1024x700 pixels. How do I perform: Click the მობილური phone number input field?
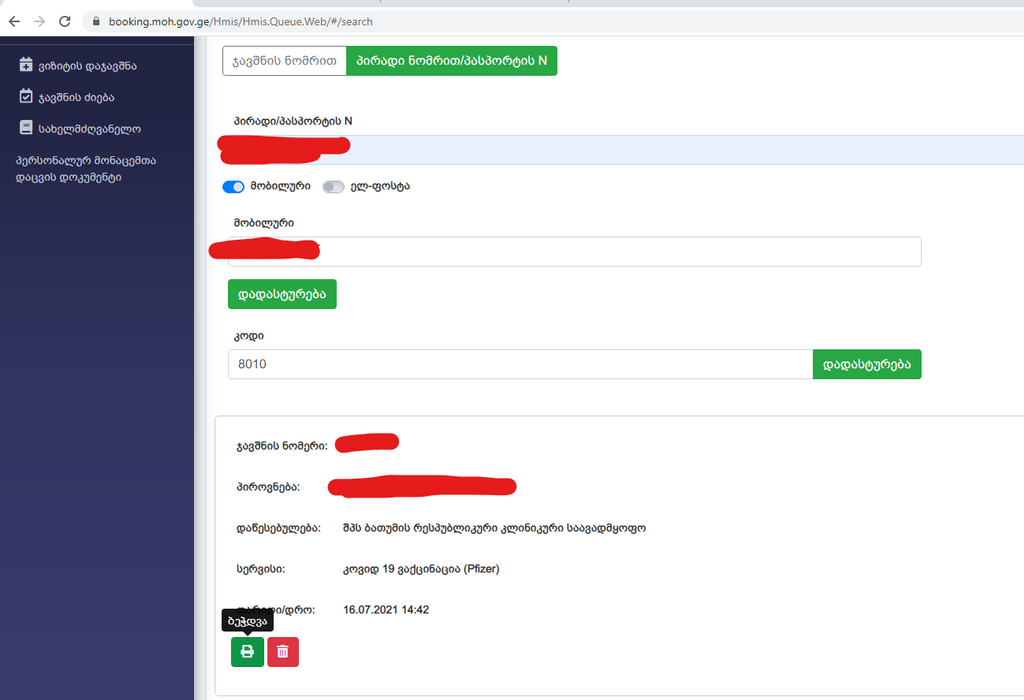click(575, 251)
